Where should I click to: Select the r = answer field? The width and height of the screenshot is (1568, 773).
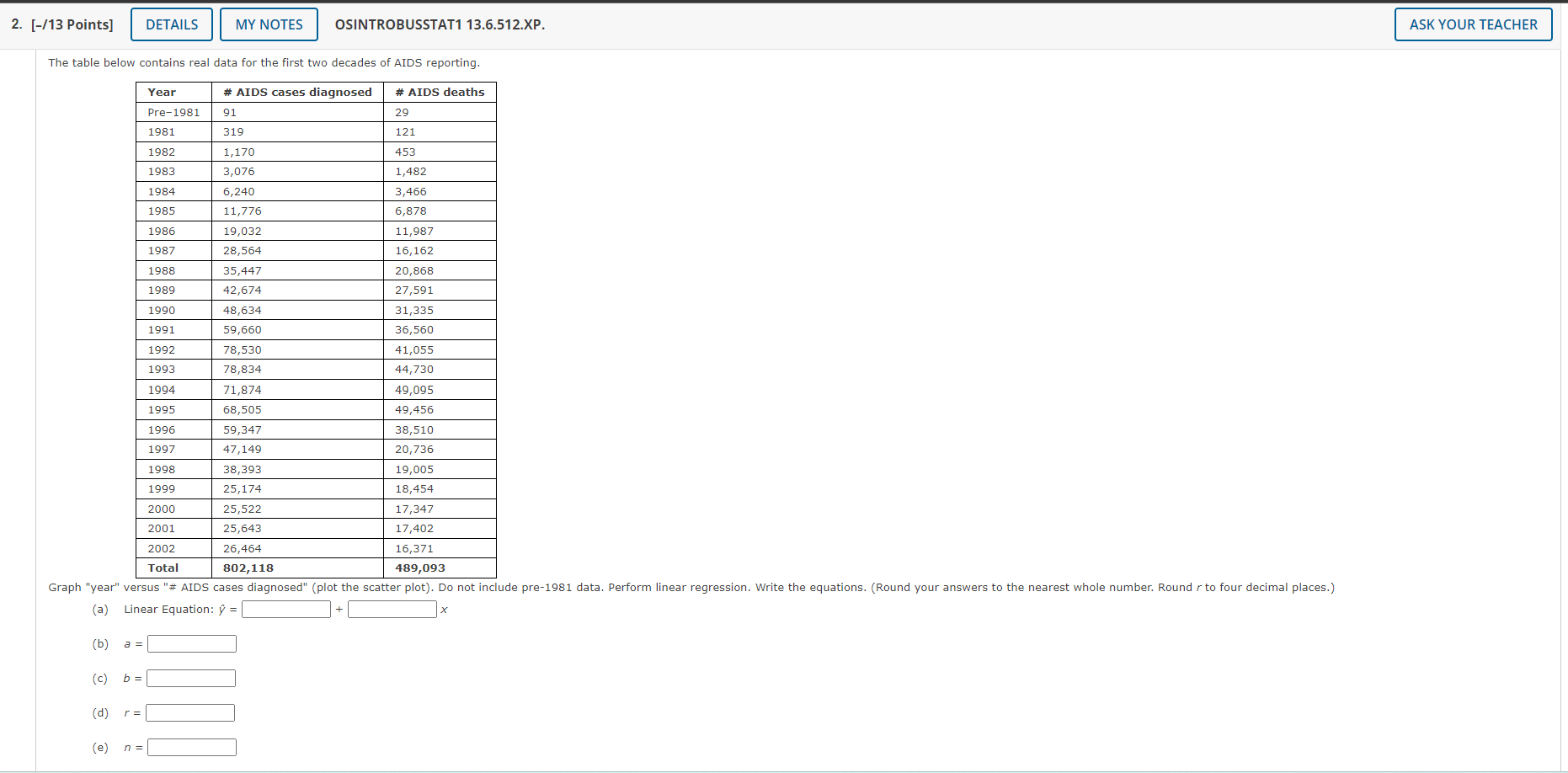pyautogui.click(x=189, y=712)
